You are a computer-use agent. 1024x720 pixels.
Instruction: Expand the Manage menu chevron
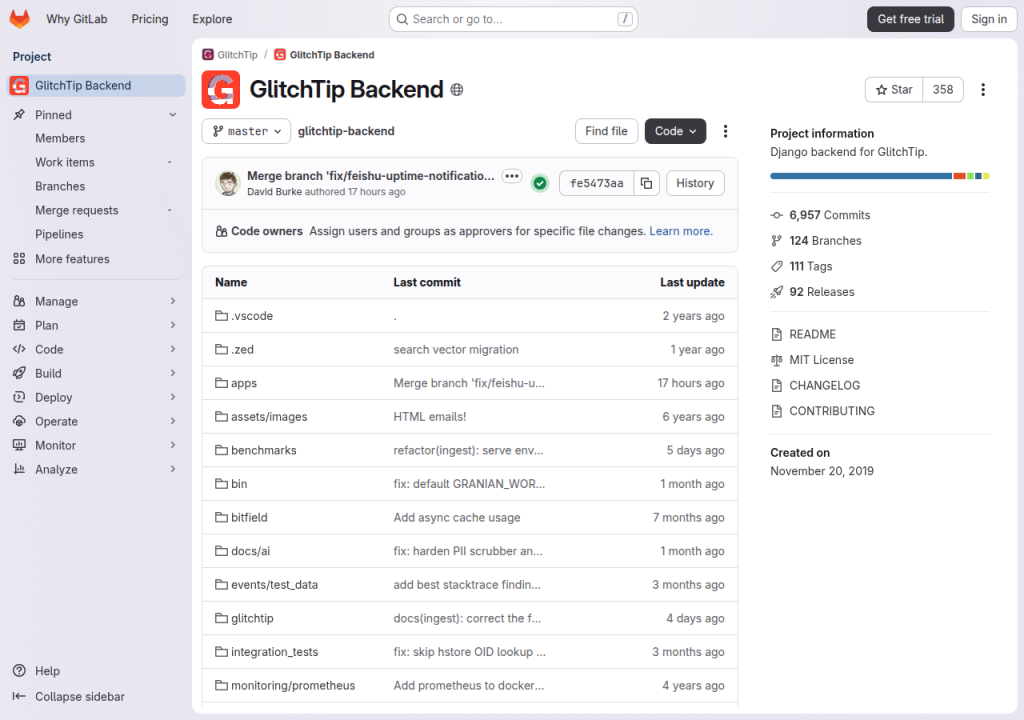[x=172, y=301]
